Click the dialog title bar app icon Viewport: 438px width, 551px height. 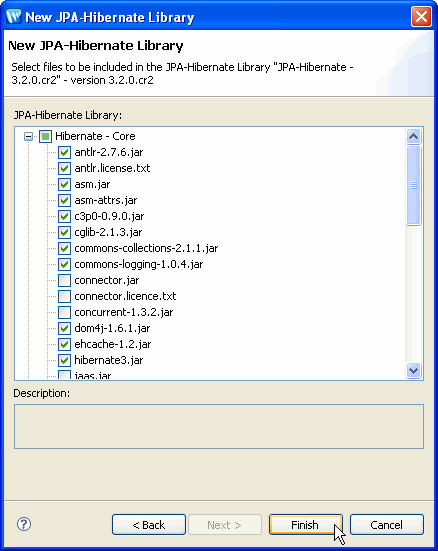[x=14, y=17]
